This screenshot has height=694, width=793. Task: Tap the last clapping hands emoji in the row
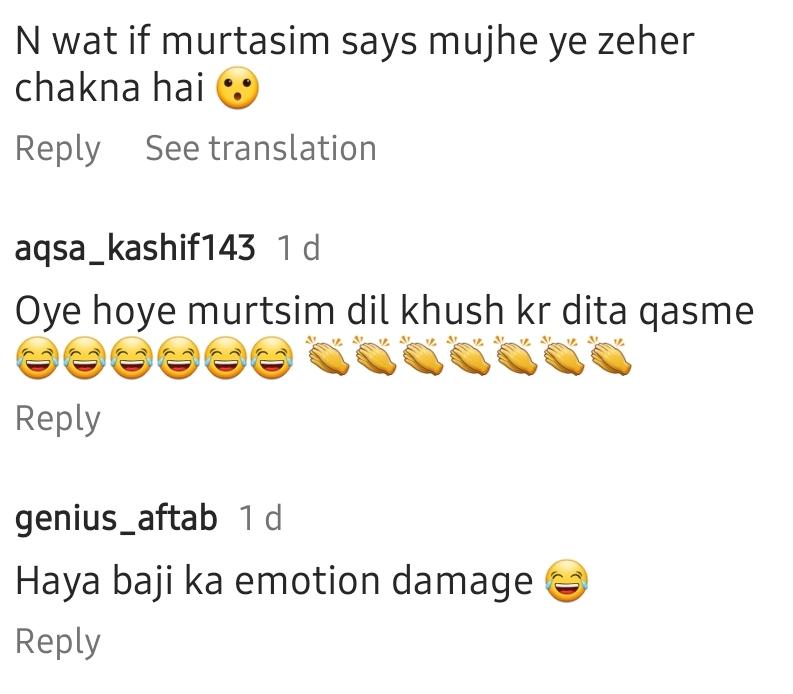[611, 356]
